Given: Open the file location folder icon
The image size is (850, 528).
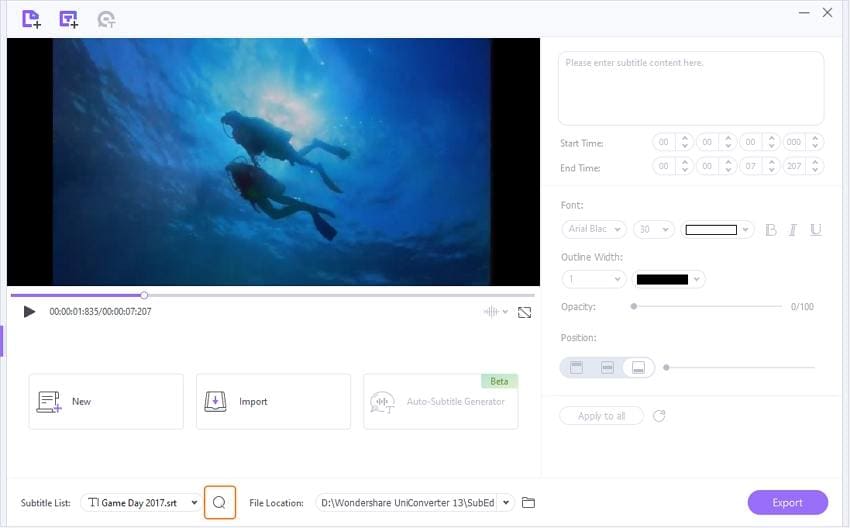Looking at the screenshot, I should pos(529,503).
